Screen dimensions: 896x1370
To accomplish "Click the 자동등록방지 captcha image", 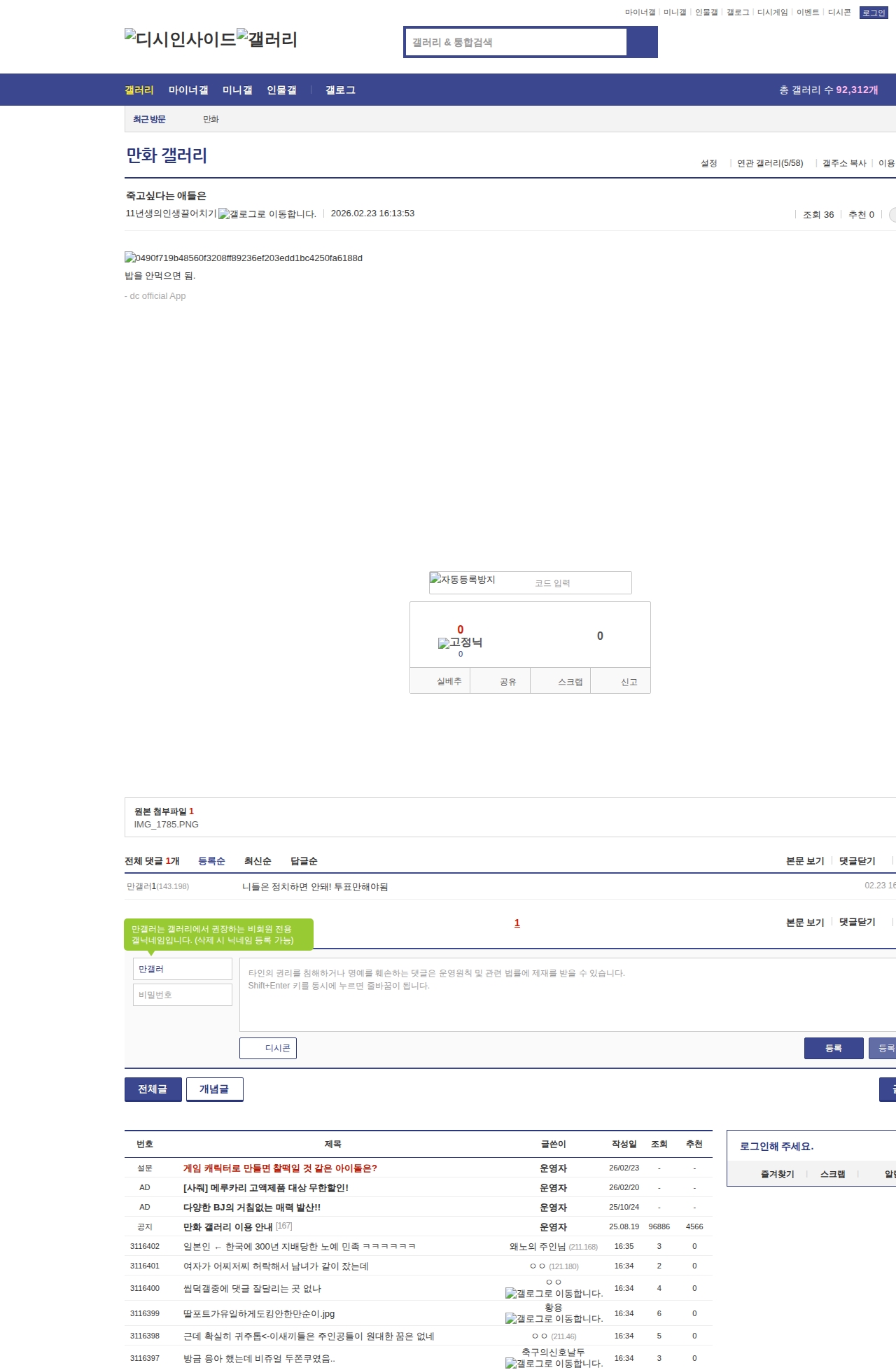I will pos(463,579).
